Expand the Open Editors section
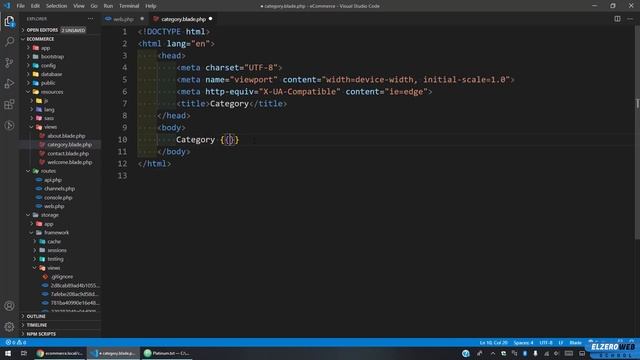640x360 pixels. pyautogui.click(x=60, y=30)
